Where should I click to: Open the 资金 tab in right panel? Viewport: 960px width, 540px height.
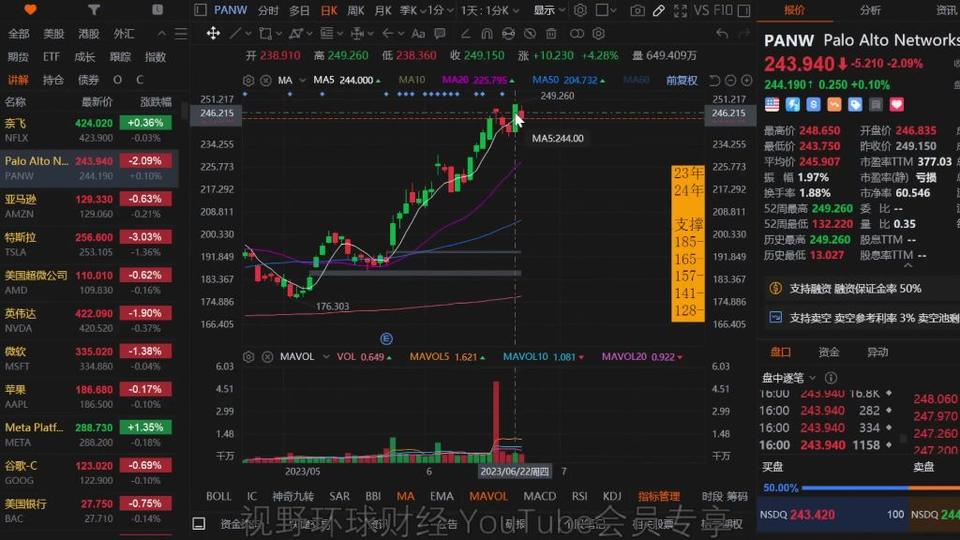tap(828, 352)
